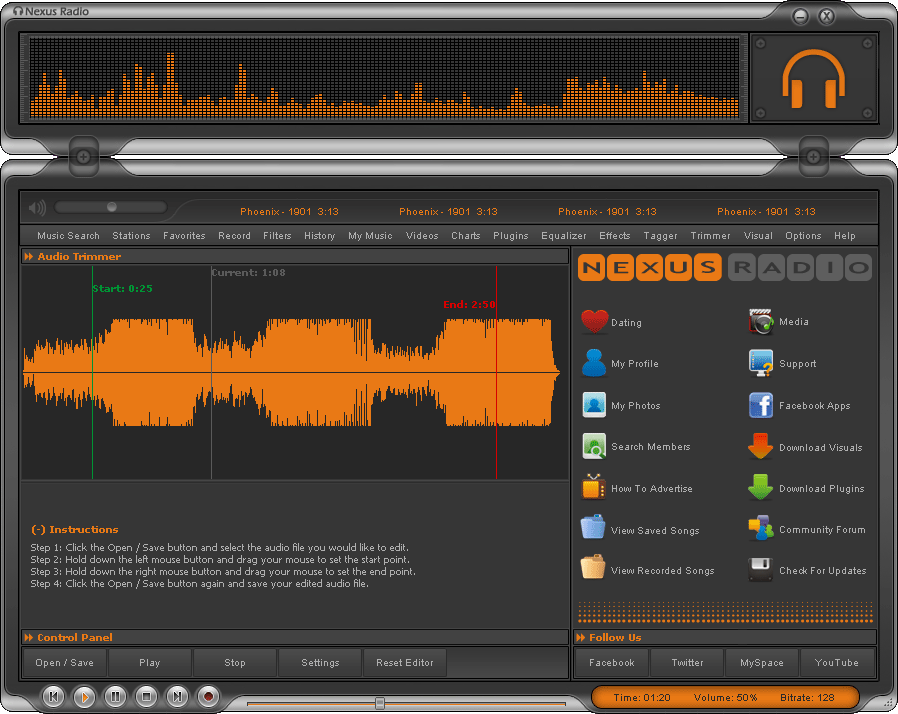898x714 pixels.
Task: Open the Stations menu
Action: click(x=131, y=236)
